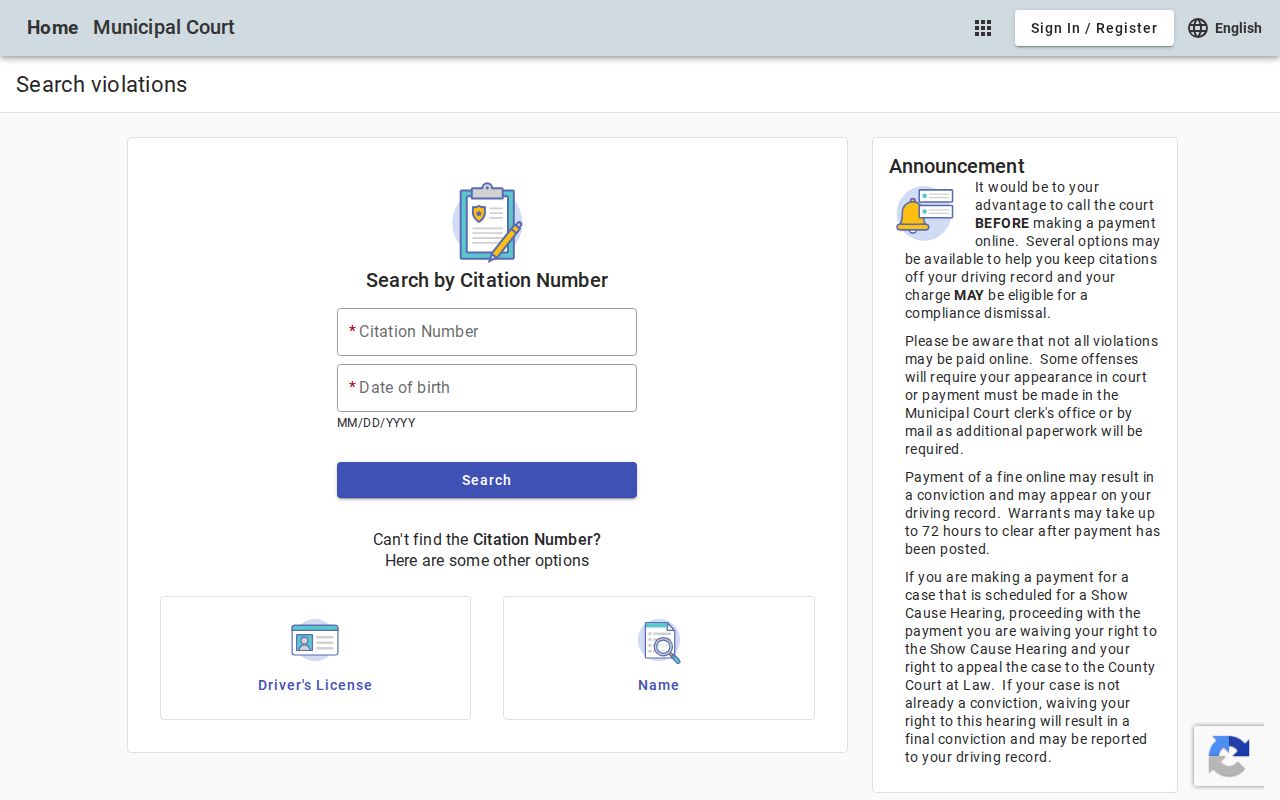The width and height of the screenshot is (1280, 800).
Task: Open the apps grid menu icon
Action: pos(983,28)
